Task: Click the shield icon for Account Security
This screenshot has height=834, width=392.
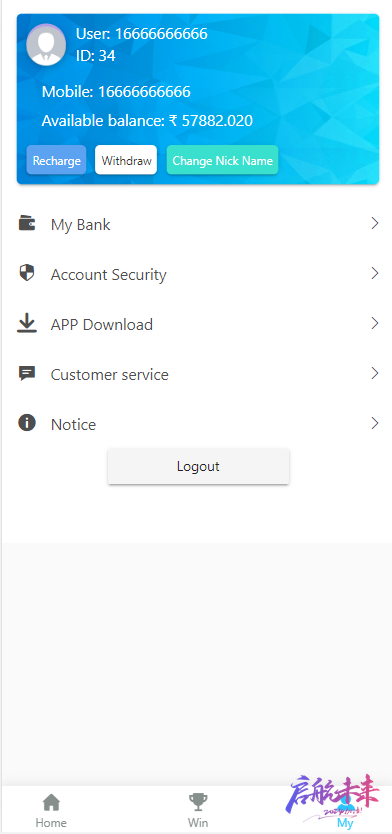Action: (27, 273)
